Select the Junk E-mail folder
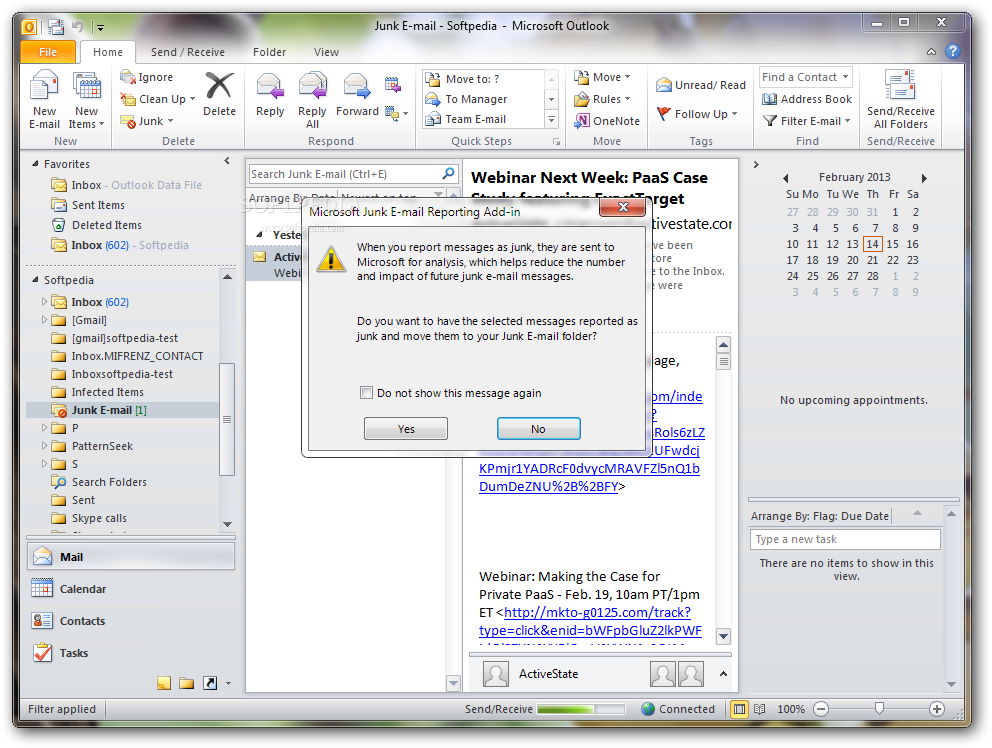Viewport: 992px width, 748px height. (122, 410)
